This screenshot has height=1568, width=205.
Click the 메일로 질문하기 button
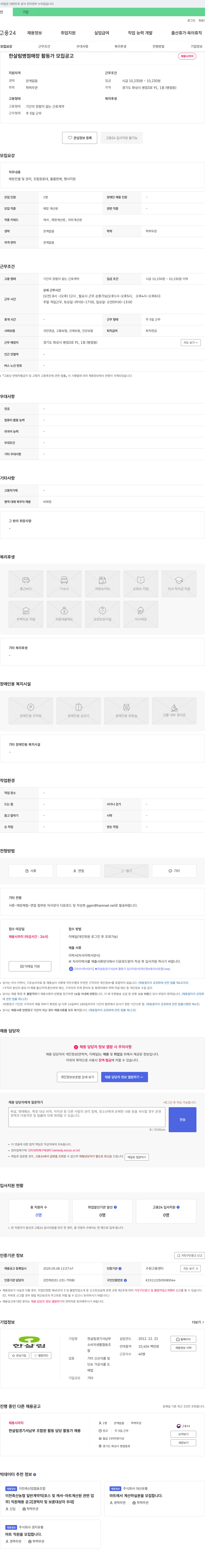pyautogui.click(x=137, y=1157)
